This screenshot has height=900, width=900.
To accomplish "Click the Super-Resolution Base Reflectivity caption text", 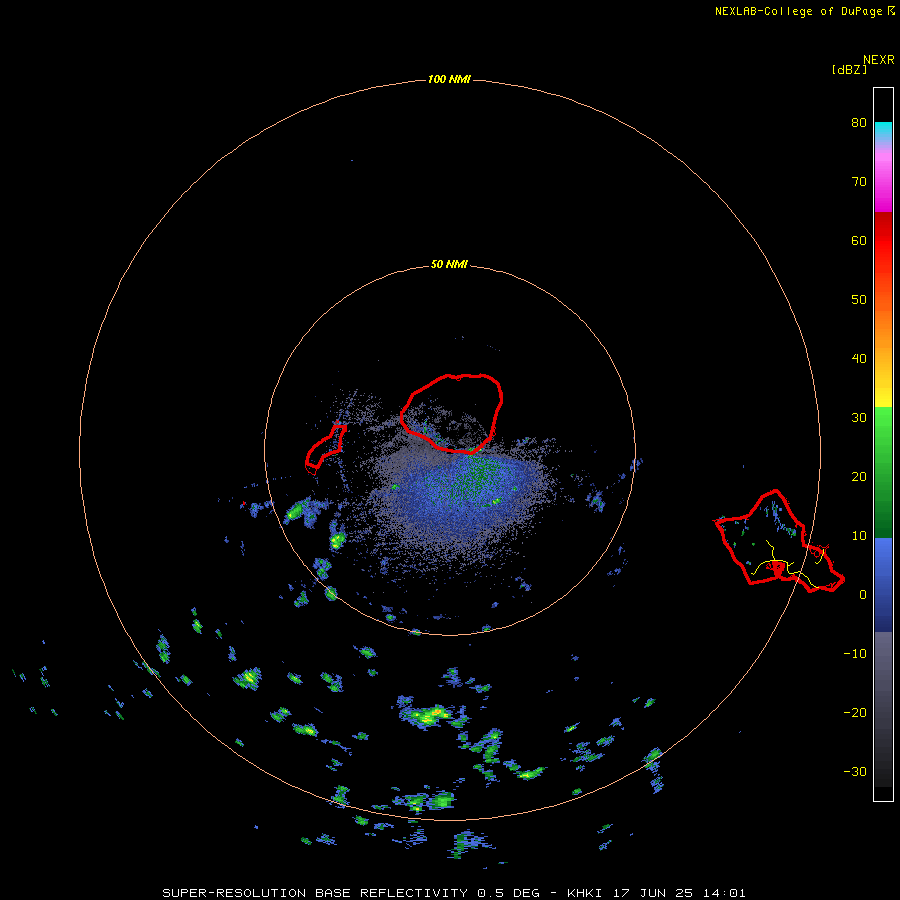I will (453, 893).
